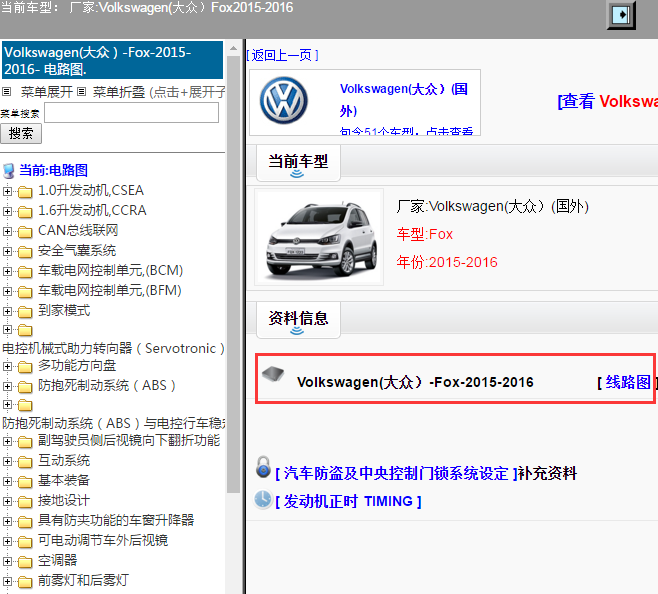Screen dimensions: 658x594
Task: Expand the CAN总线联网 tree node
Action: (x=7, y=231)
